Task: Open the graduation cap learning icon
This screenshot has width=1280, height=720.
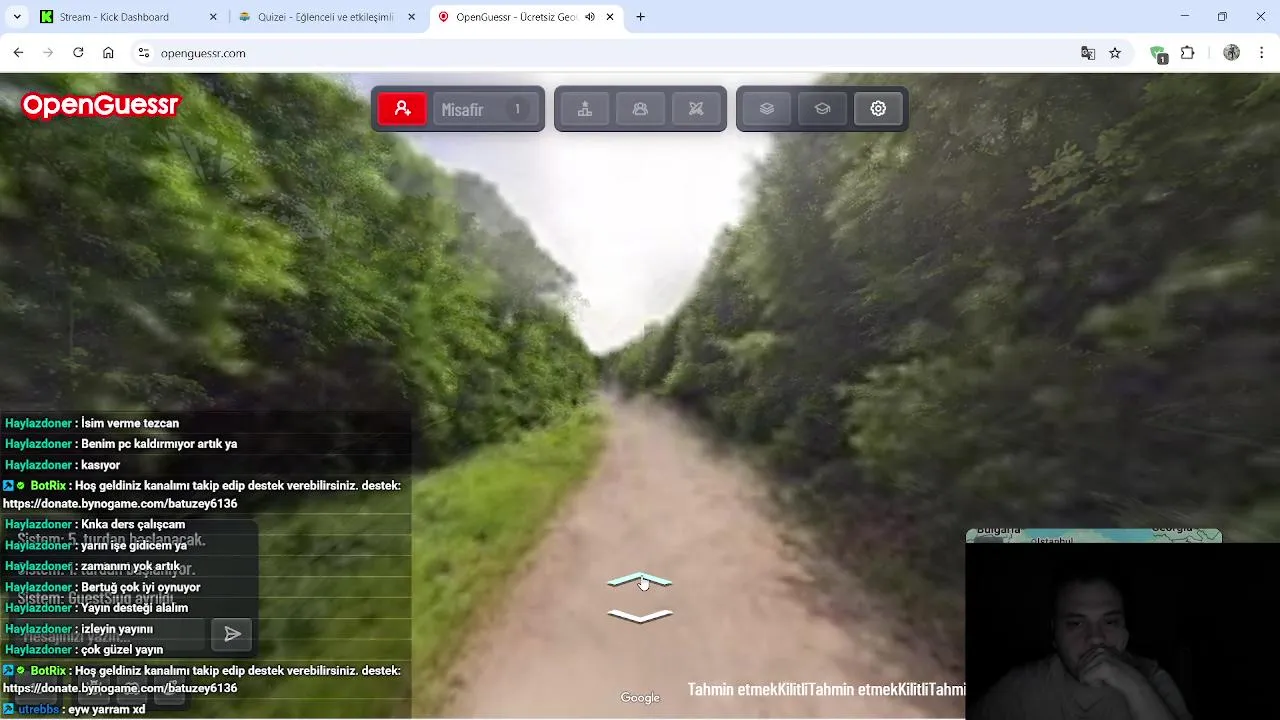Action: (822, 109)
